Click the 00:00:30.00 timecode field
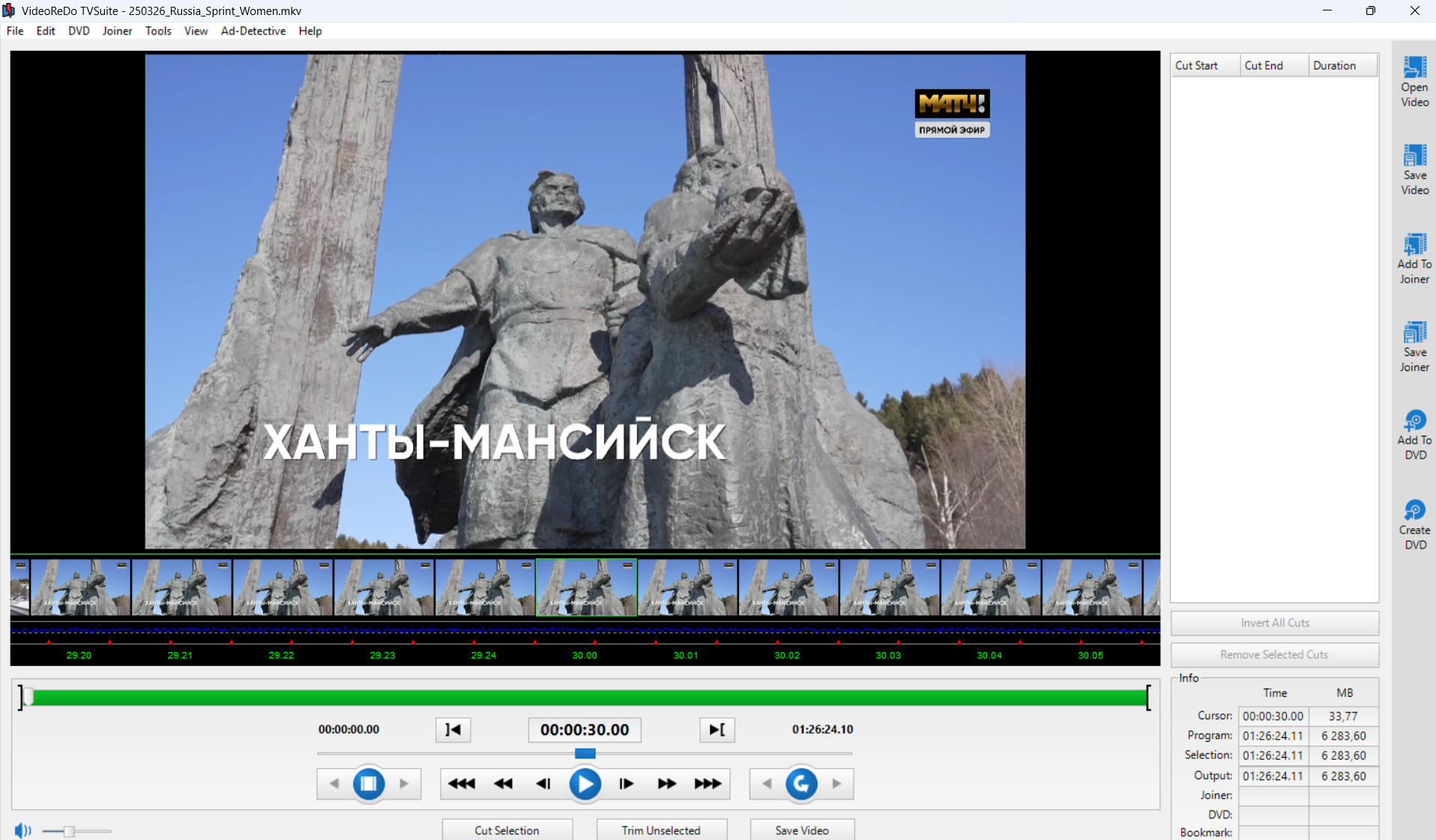 [x=585, y=730]
